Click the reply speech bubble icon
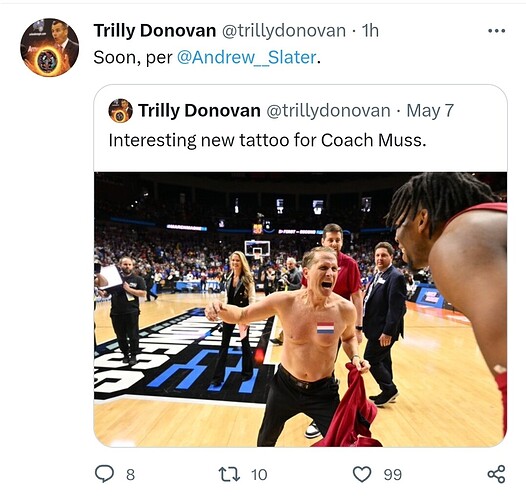Viewport: 526px width, 500px height. pos(104,474)
